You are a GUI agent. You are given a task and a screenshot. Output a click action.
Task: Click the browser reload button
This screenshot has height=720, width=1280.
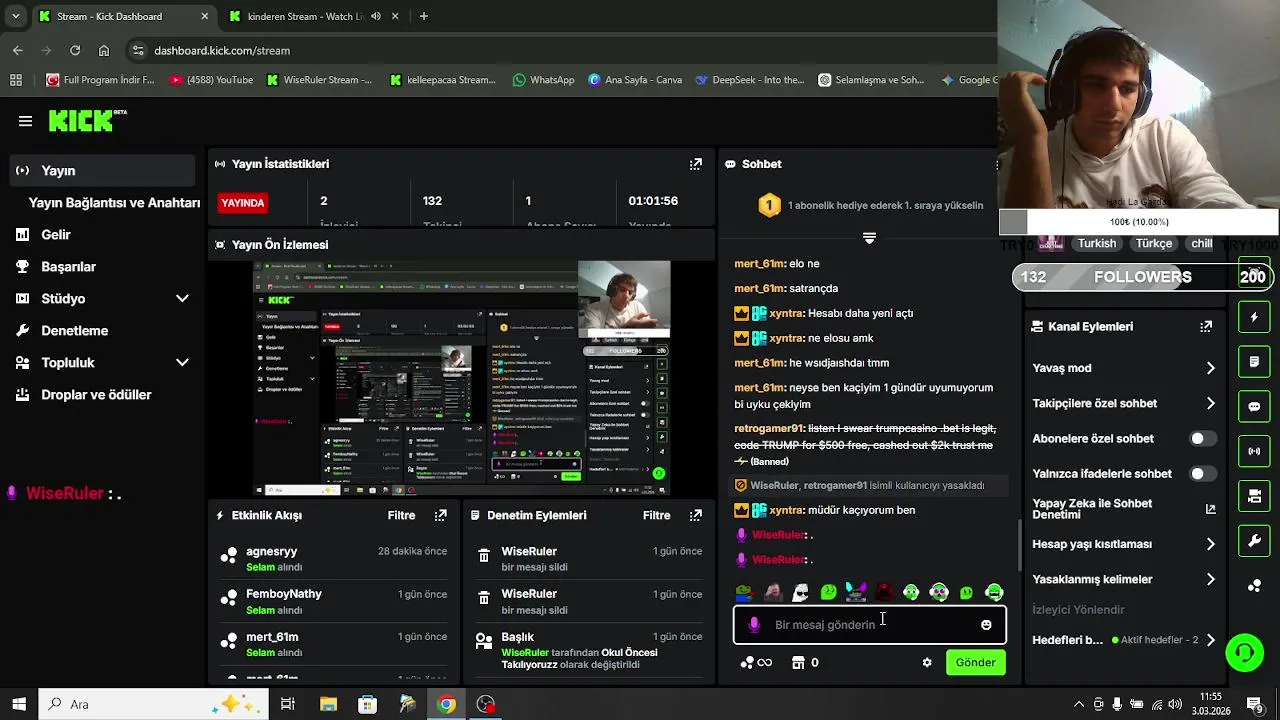pyautogui.click(x=75, y=50)
